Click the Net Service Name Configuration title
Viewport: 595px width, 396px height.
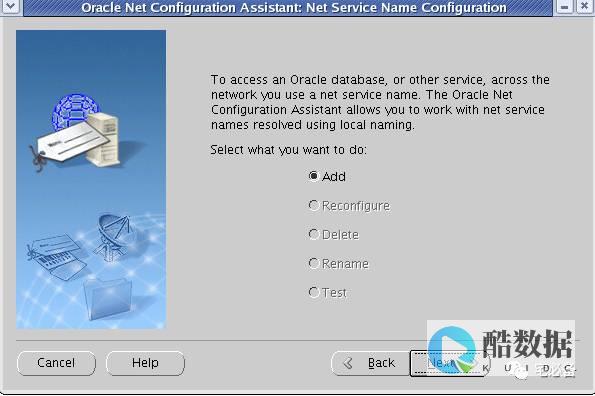[x=294, y=7]
